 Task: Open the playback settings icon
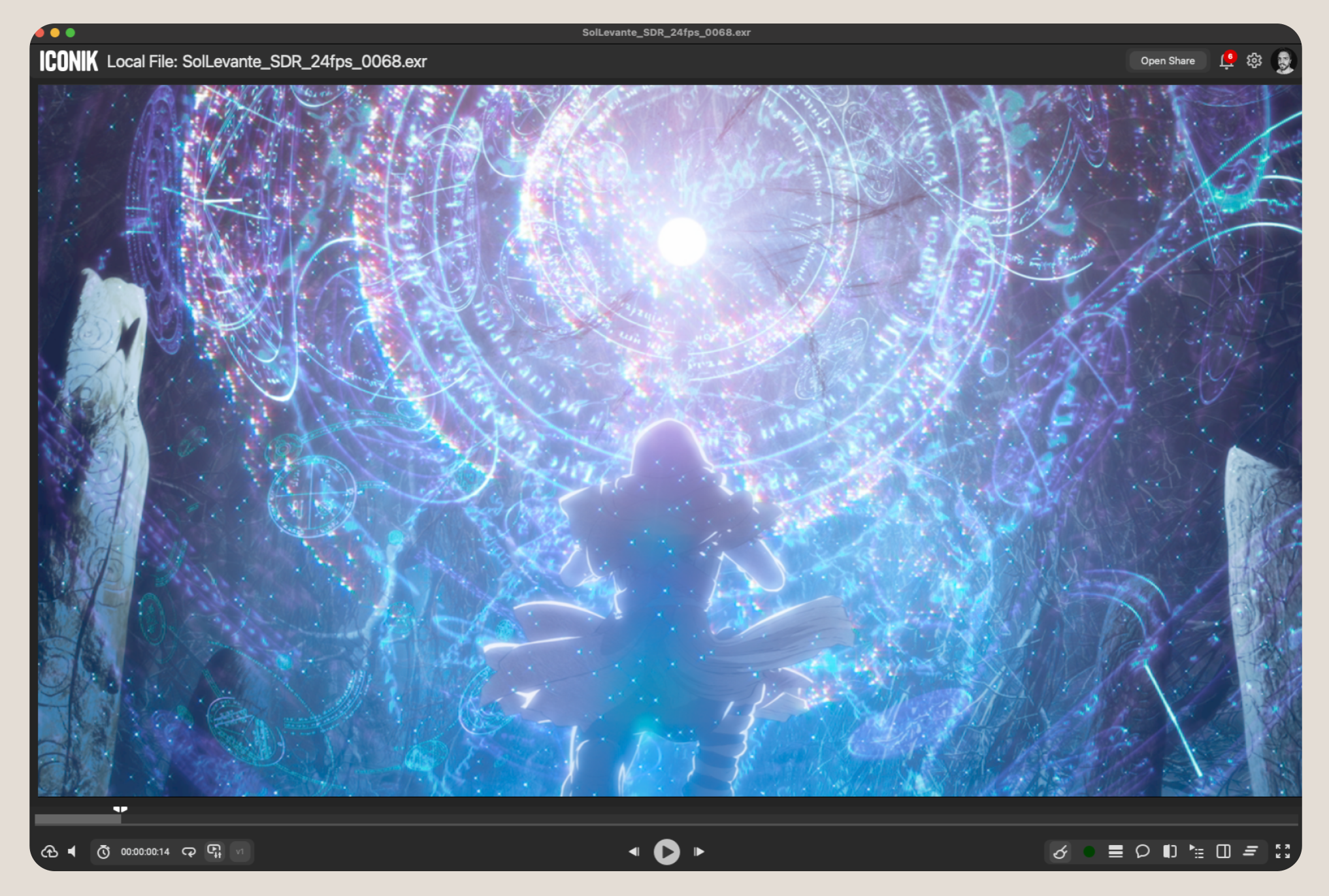tap(214, 852)
